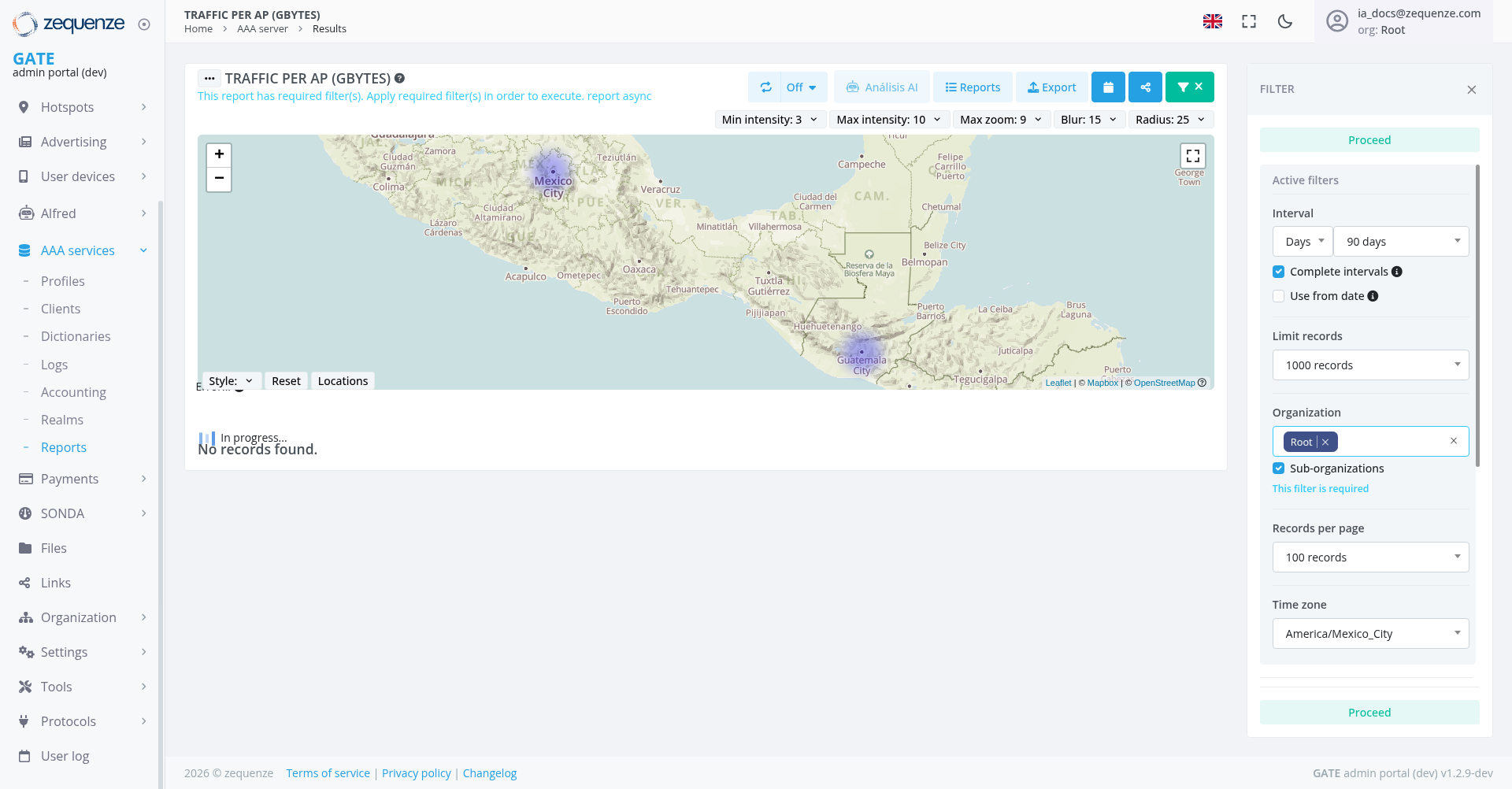The height and width of the screenshot is (789, 1512).
Task: Open Blur dropdown
Action: [1089, 120]
